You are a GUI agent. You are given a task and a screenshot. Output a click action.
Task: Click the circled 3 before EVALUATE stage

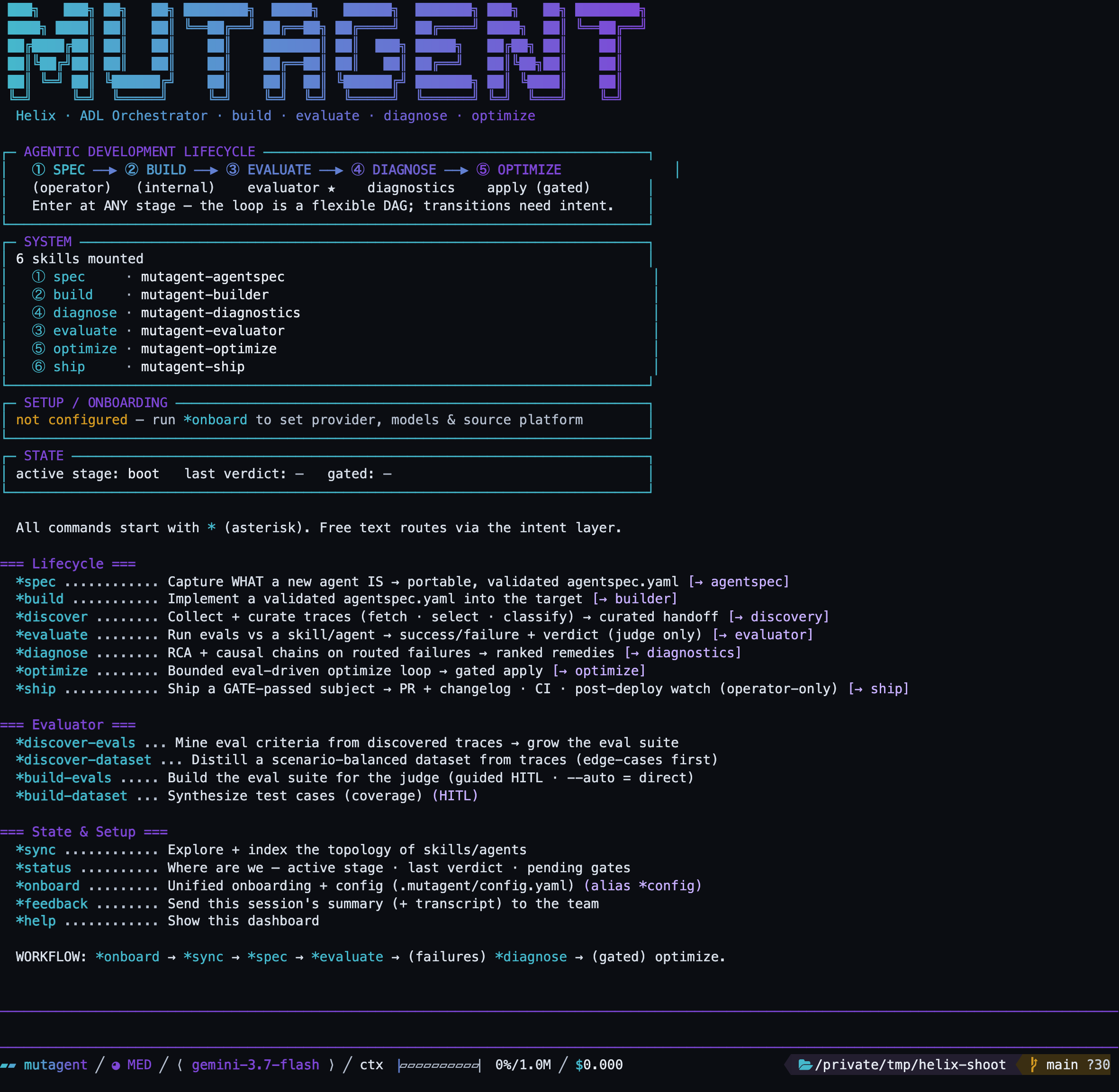pos(233,170)
